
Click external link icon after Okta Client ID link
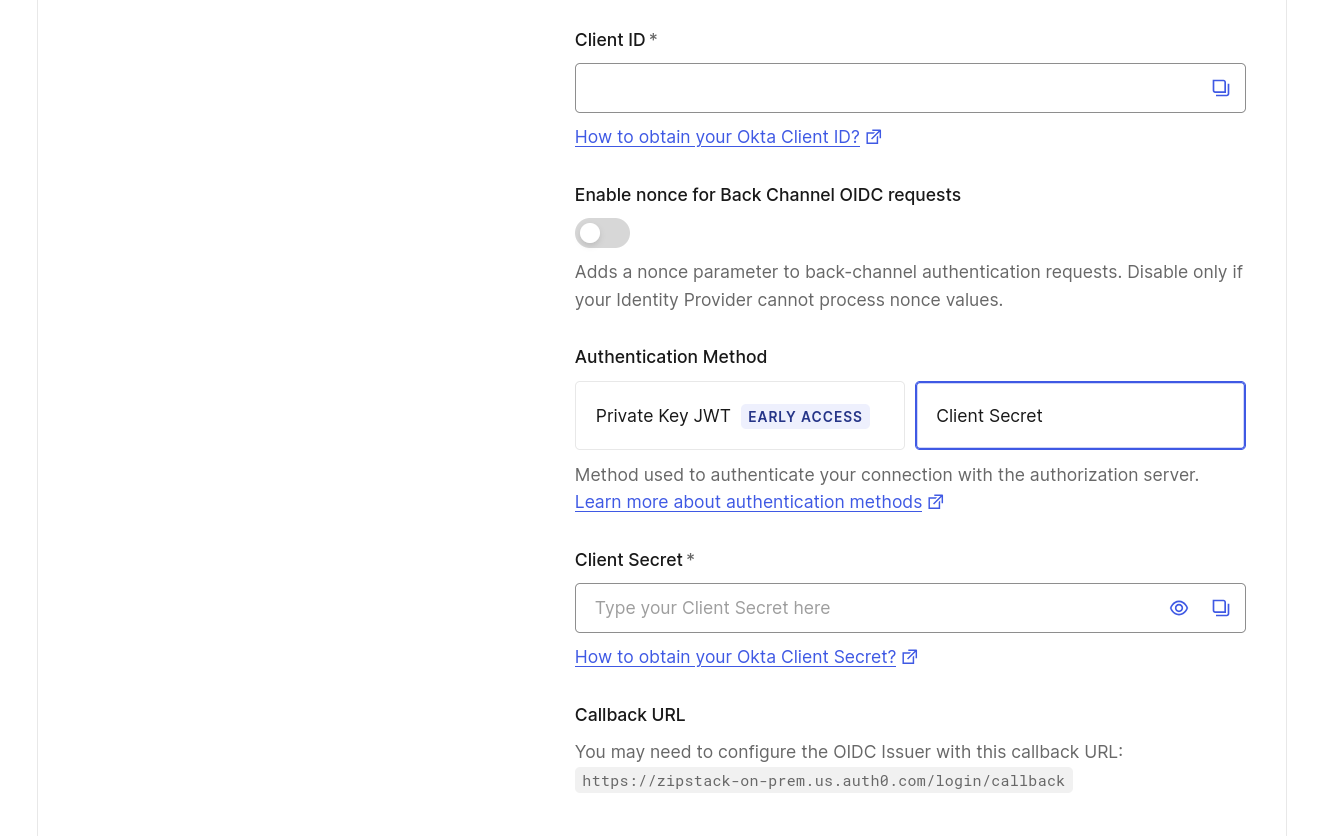pyautogui.click(x=873, y=136)
